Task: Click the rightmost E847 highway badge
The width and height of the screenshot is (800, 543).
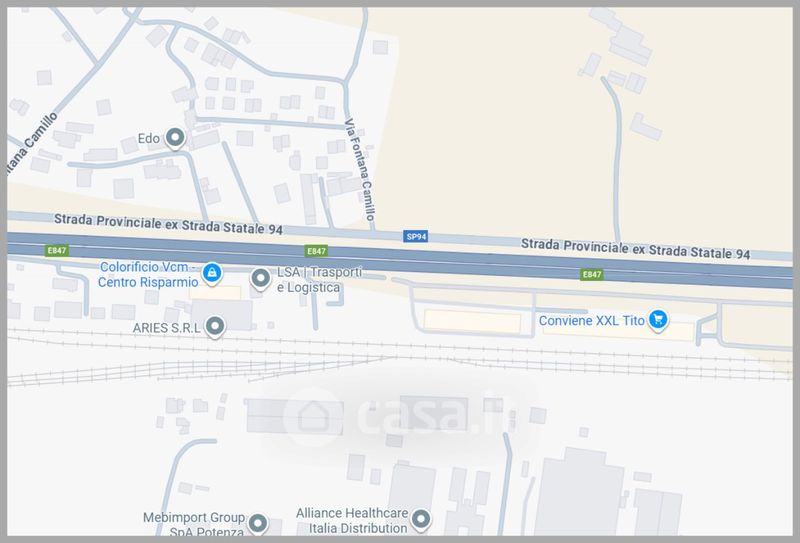Action: tap(592, 274)
